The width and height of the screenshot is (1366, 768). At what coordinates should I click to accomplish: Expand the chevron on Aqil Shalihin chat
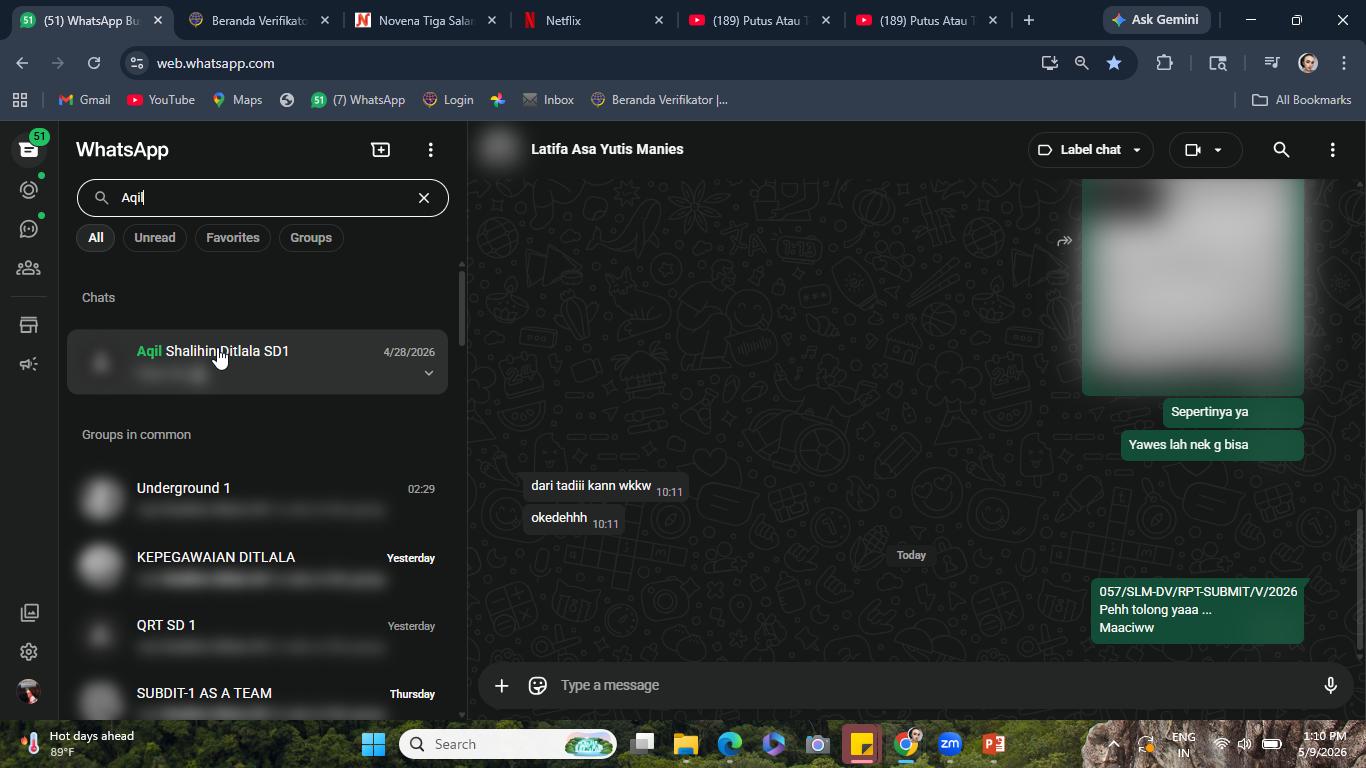click(x=428, y=373)
